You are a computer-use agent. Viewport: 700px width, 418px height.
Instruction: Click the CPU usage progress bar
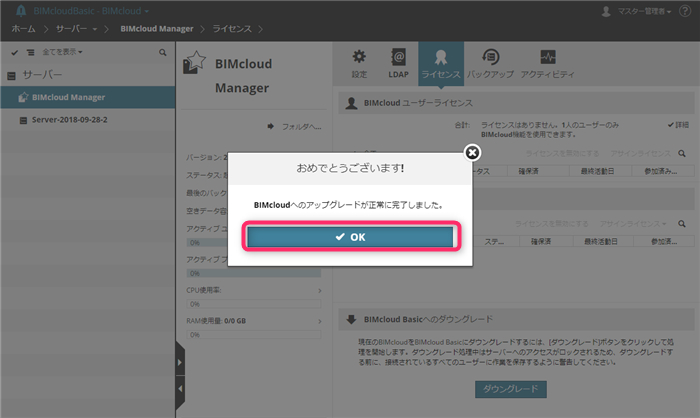point(254,304)
